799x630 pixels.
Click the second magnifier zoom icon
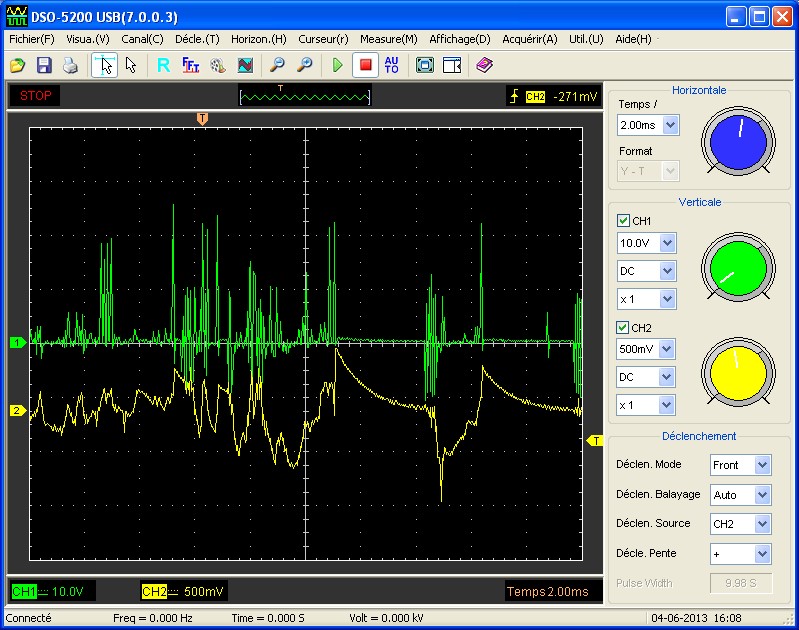click(305, 65)
